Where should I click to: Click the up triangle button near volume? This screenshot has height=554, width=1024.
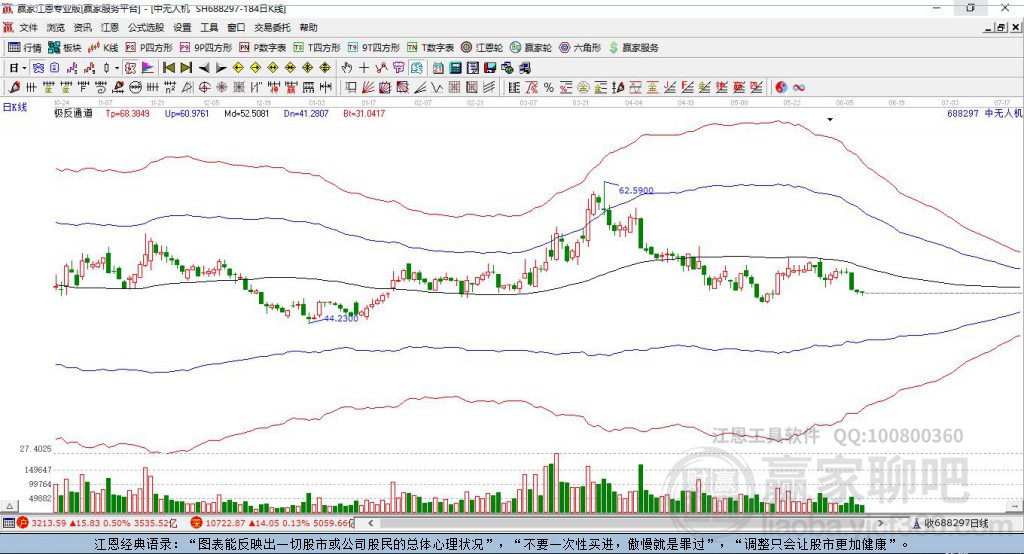coord(9,506)
